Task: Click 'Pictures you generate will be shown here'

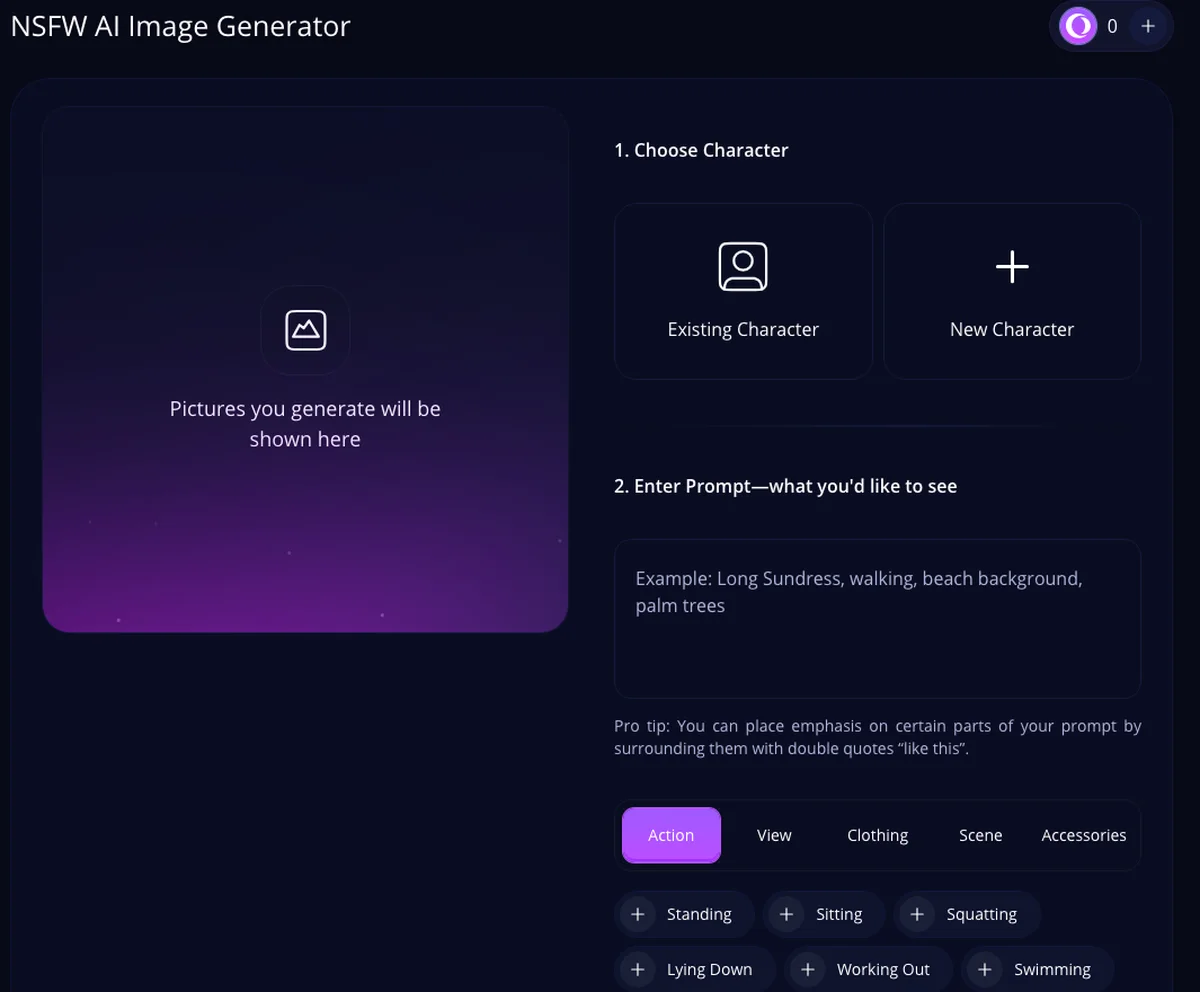Action: pyautogui.click(x=305, y=424)
